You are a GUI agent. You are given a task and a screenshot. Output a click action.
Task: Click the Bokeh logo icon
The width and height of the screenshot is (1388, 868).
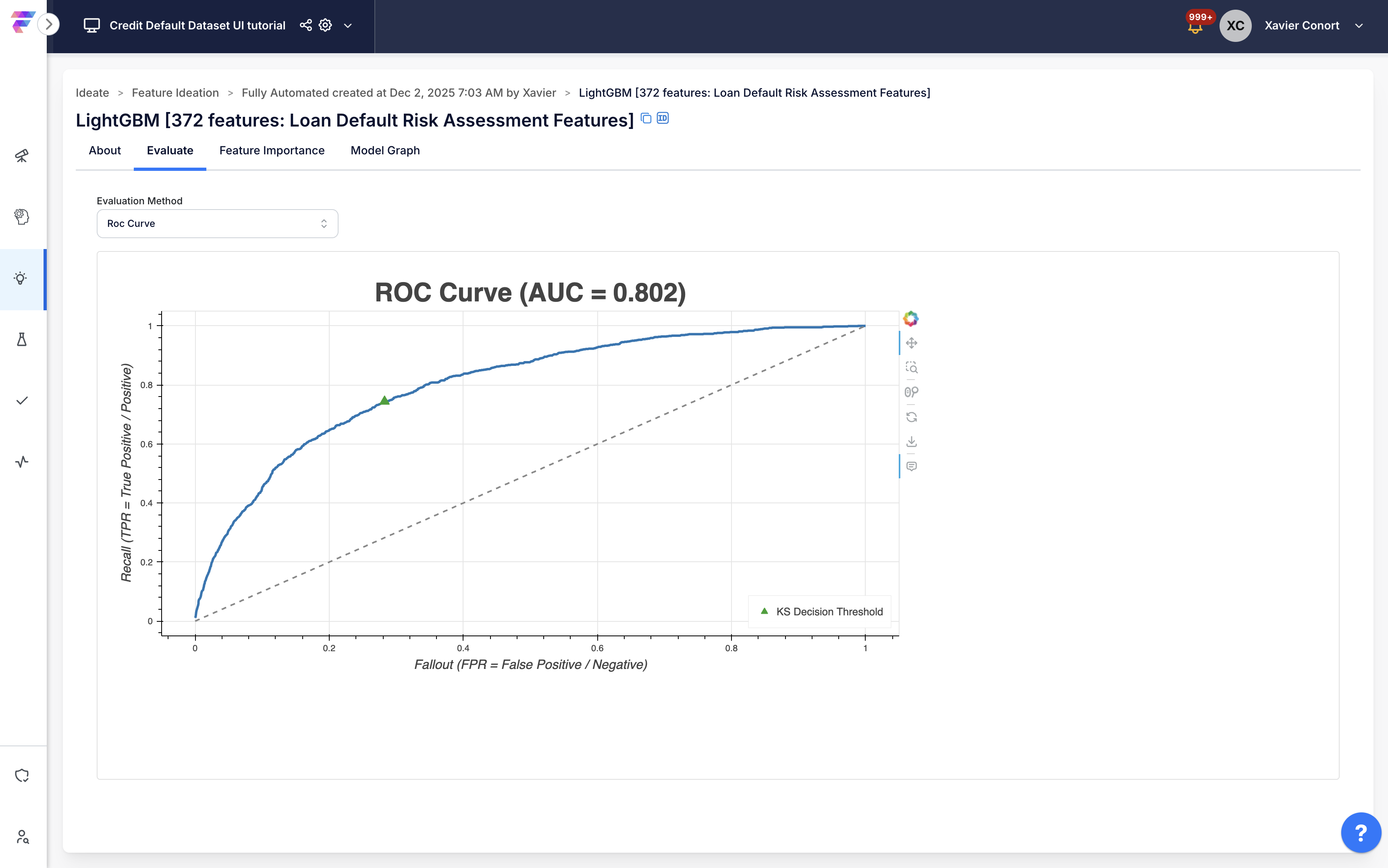910,319
